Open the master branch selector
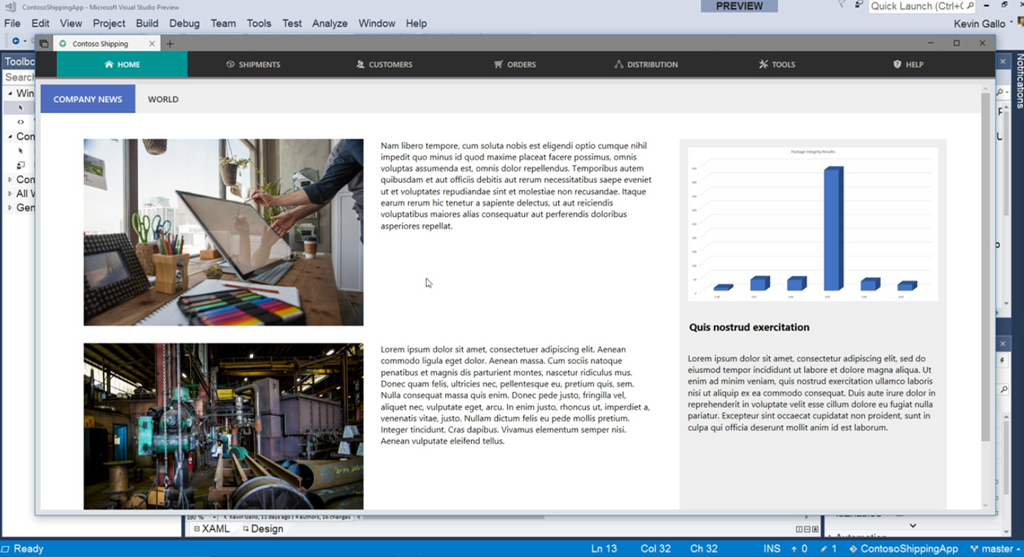Image resolution: width=1024 pixels, height=557 pixels. point(995,549)
